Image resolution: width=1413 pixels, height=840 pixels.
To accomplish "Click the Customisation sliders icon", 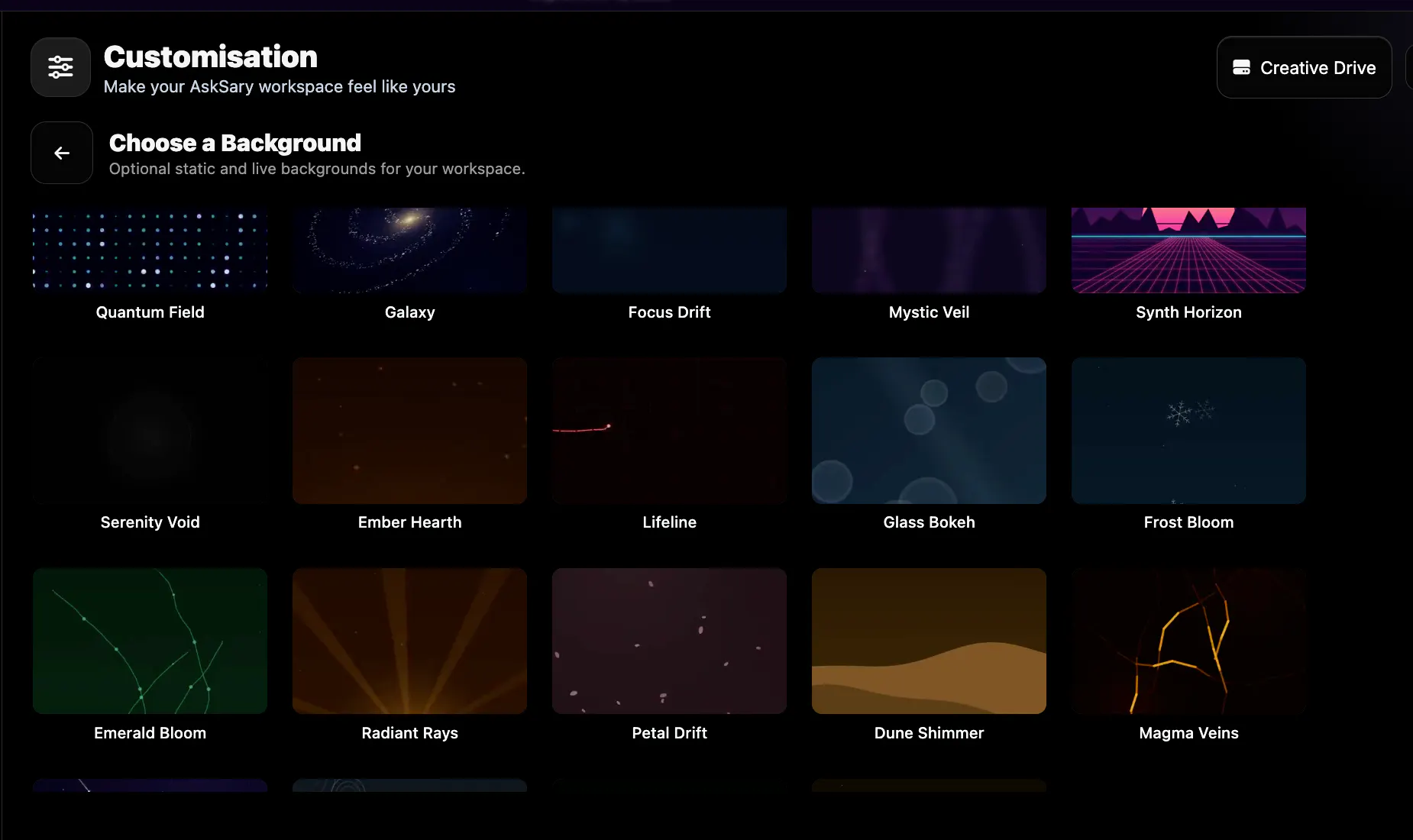I will [60, 67].
